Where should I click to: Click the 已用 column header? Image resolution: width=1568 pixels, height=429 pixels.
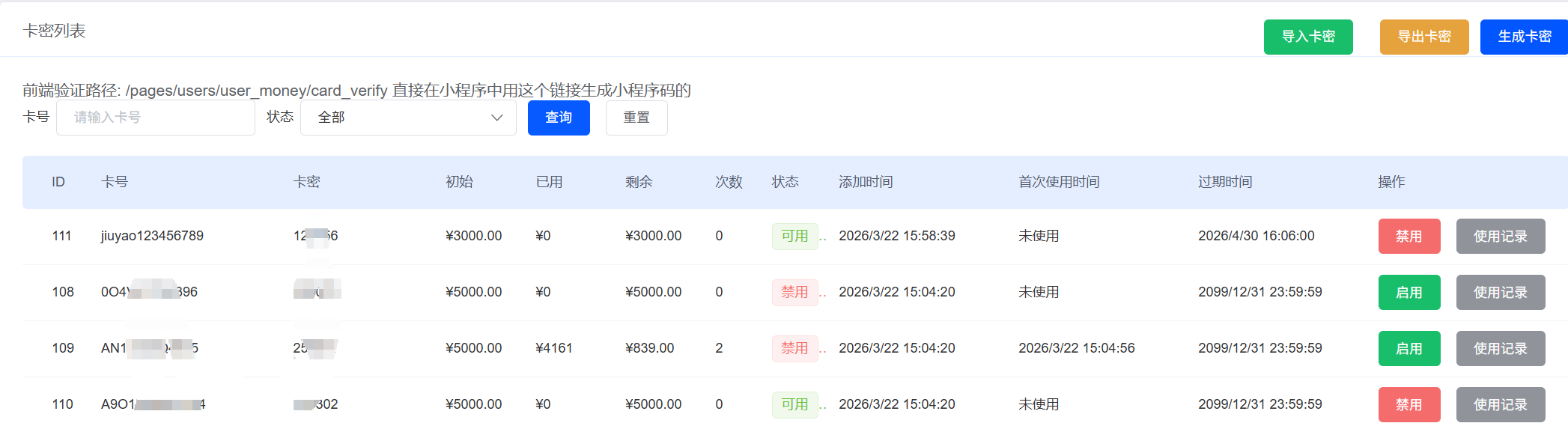coord(549,182)
